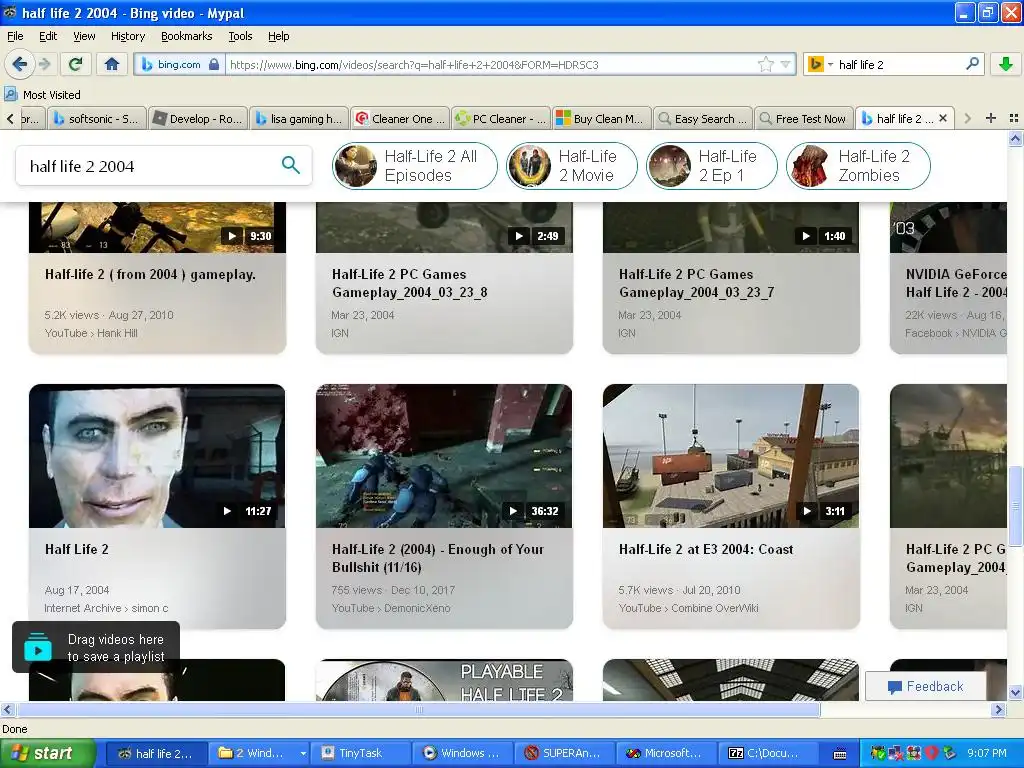Select the Half-Life 2 All Episodes suggestion
1024x768 pixels.
point(415,166)
